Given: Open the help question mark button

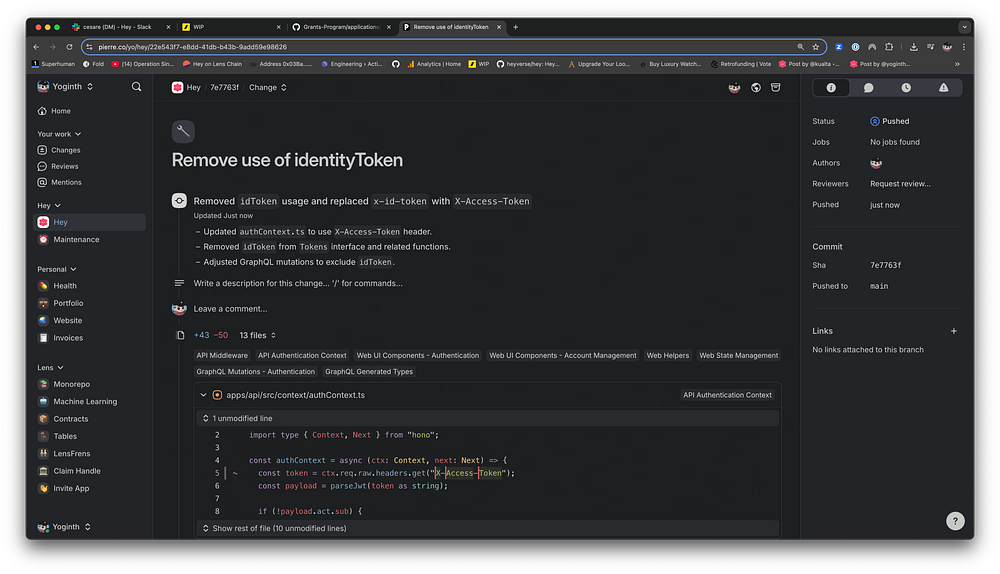Looking at the screenshot, I should 956,521.
